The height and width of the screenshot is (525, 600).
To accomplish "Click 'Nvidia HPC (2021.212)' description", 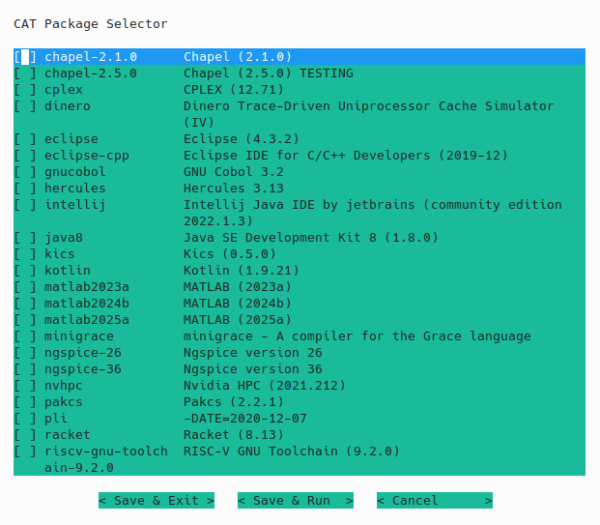I will pyautogui.click(x=264, y=386).
